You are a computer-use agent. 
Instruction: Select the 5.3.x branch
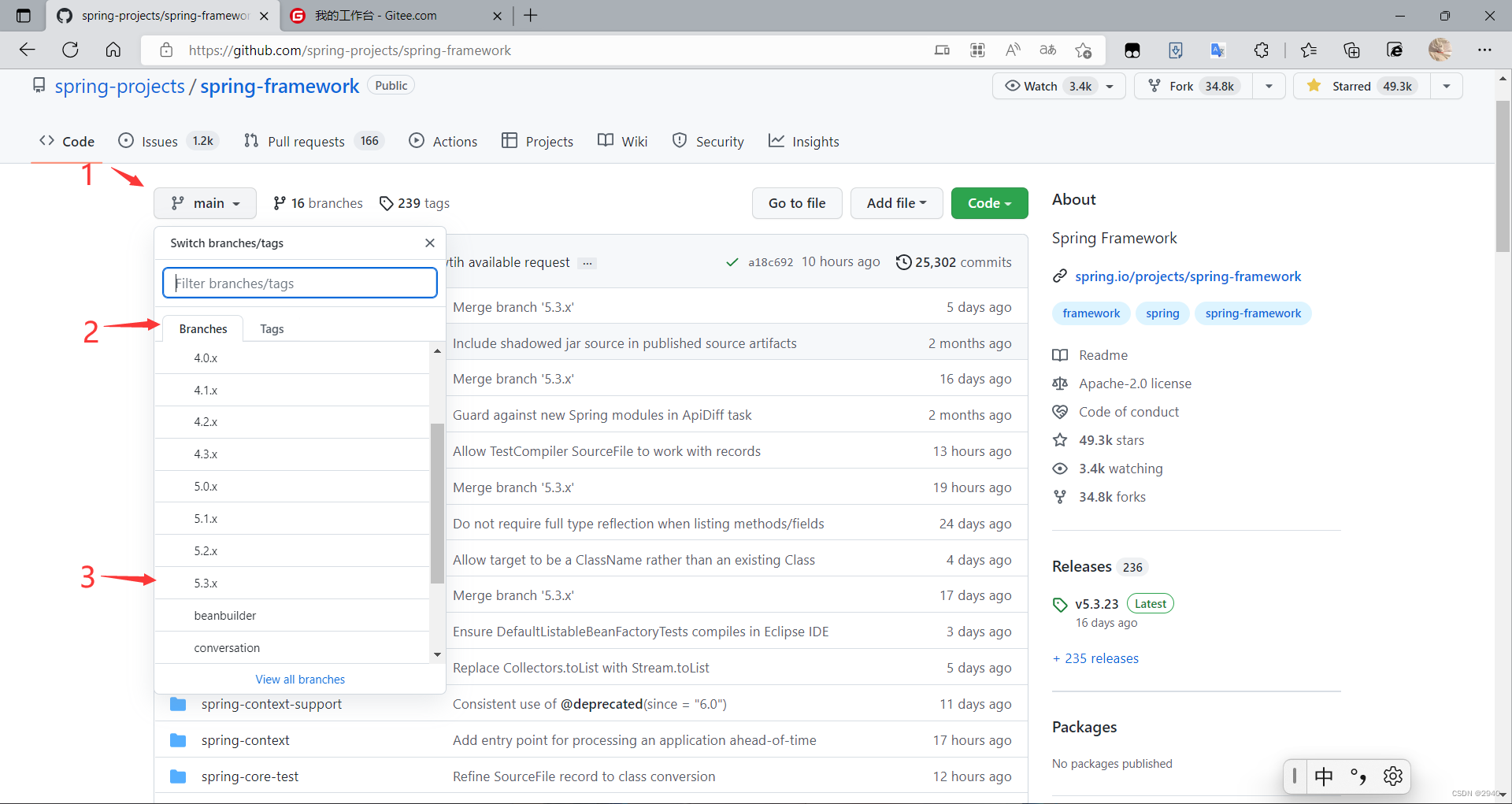292,583
